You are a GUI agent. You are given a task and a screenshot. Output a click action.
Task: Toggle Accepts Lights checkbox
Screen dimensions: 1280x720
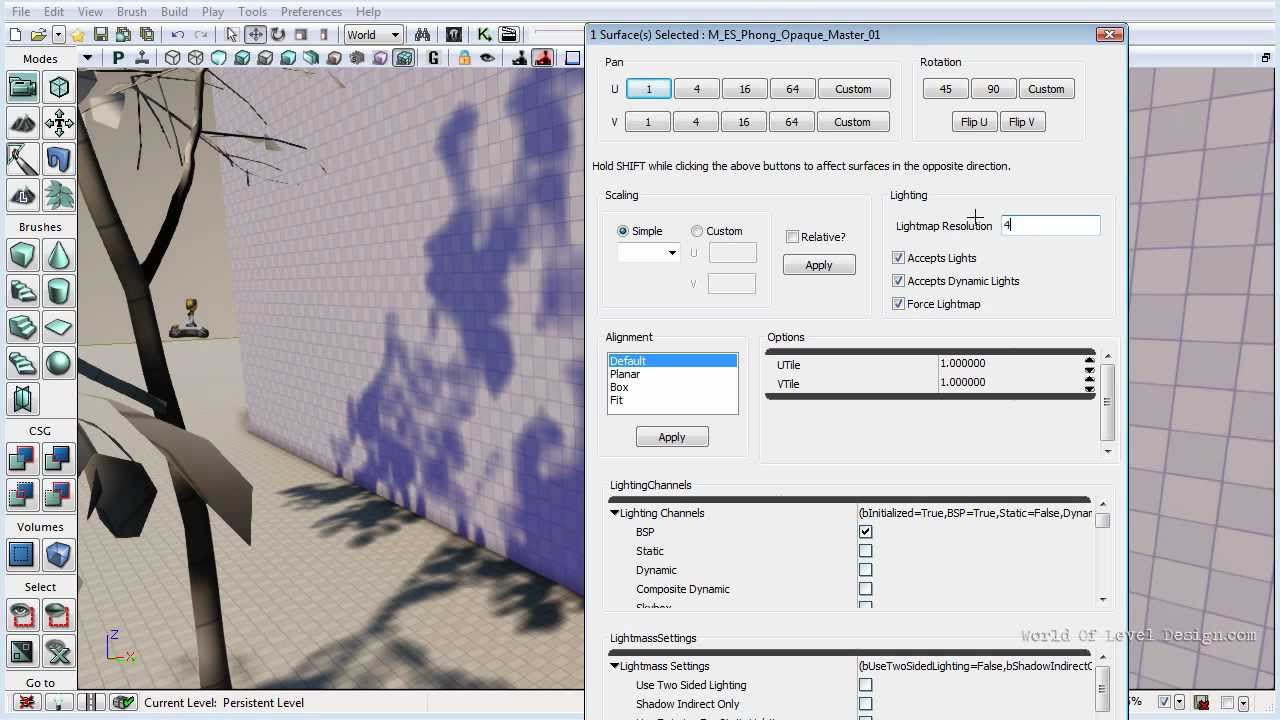[898, 258]
